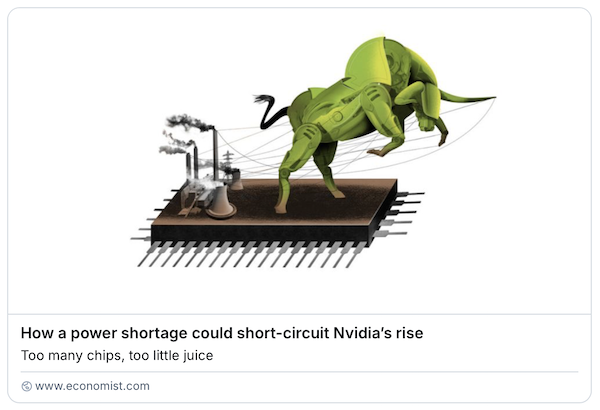Open the Nvidia power shortage headline
The image size is (600, 410).
click(x=222, y=333)
